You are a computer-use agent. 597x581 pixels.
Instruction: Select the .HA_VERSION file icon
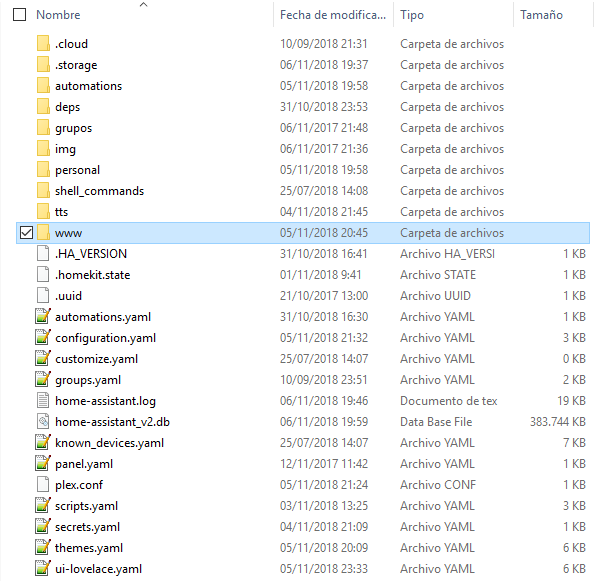(43, 253)
